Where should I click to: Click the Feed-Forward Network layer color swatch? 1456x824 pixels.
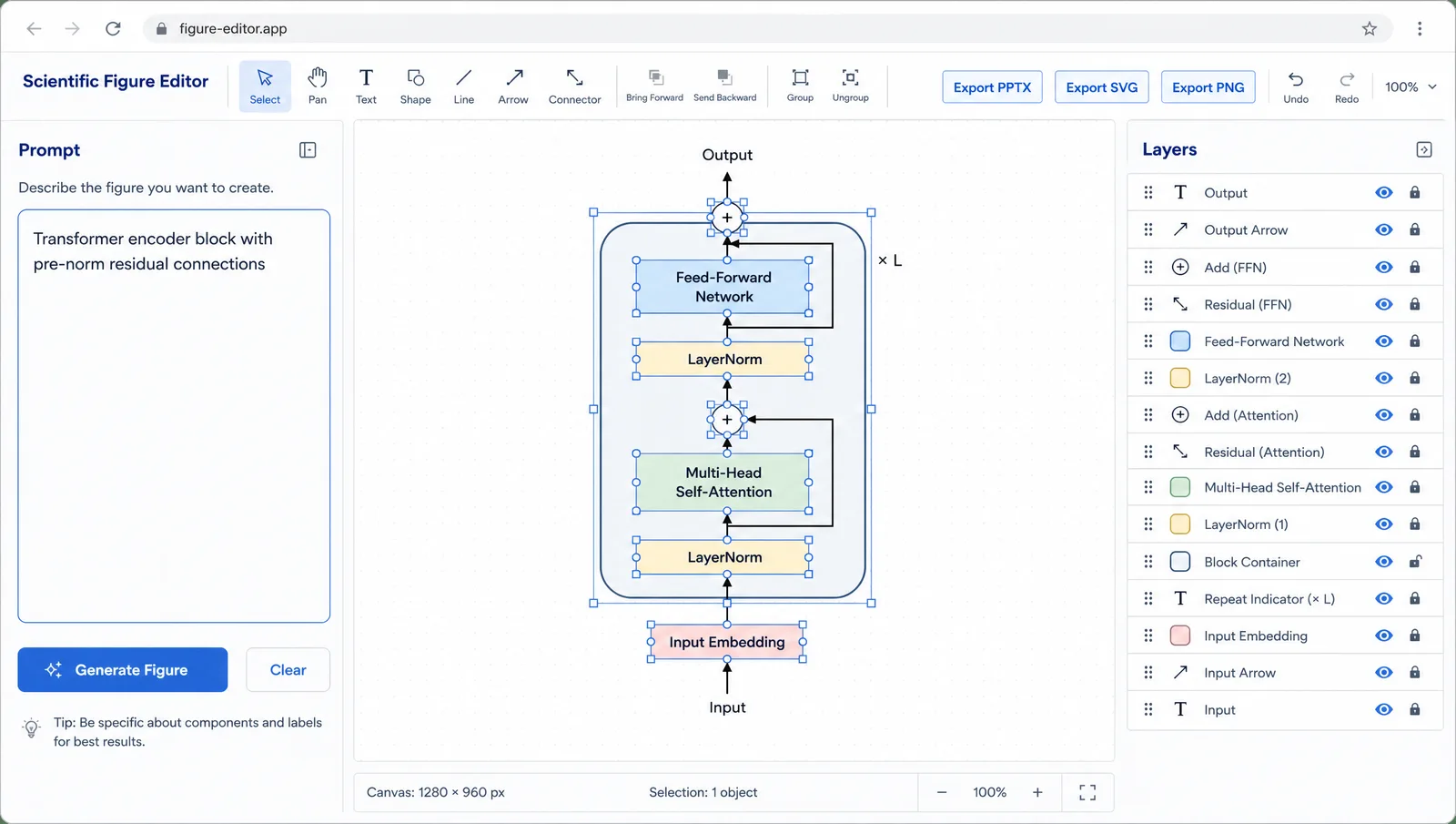pyautogui.click(x=1180, y=341)
